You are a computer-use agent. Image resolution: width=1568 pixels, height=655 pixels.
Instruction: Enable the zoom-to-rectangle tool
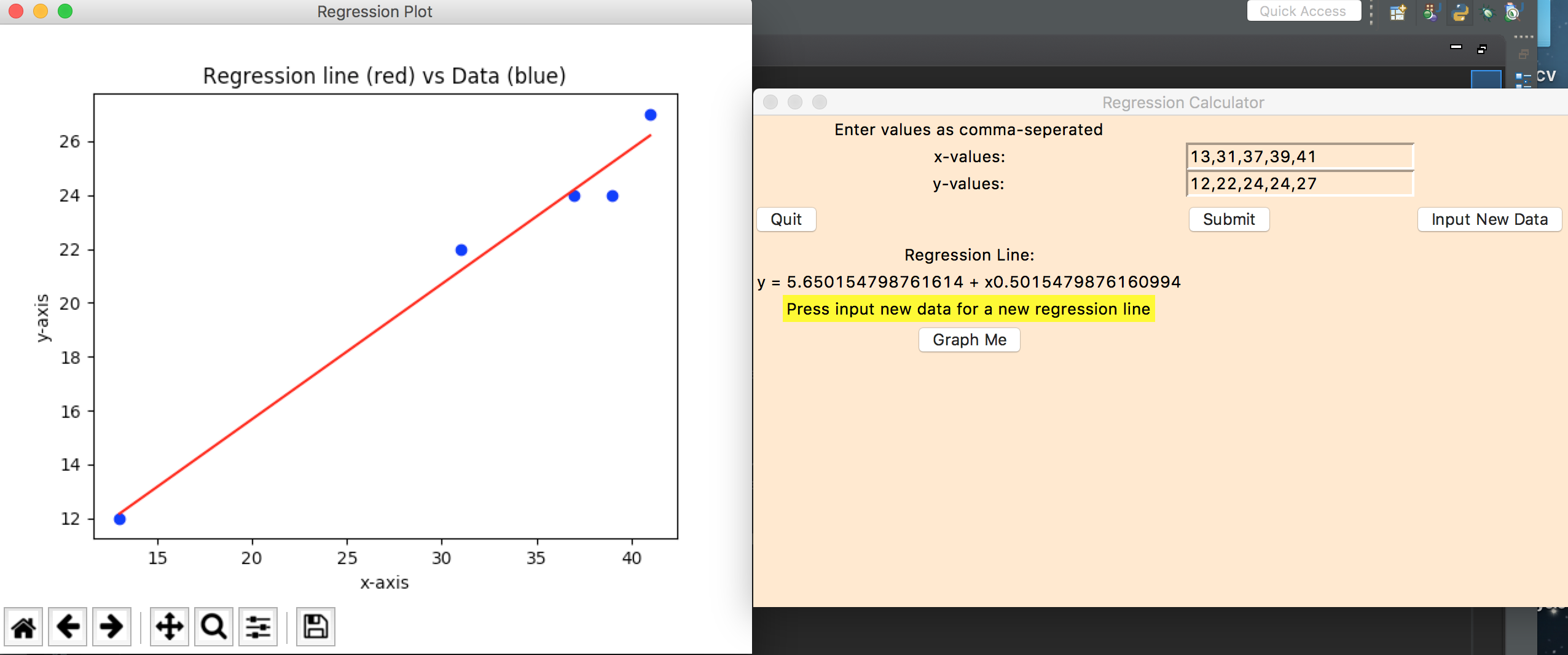[213, 627]
